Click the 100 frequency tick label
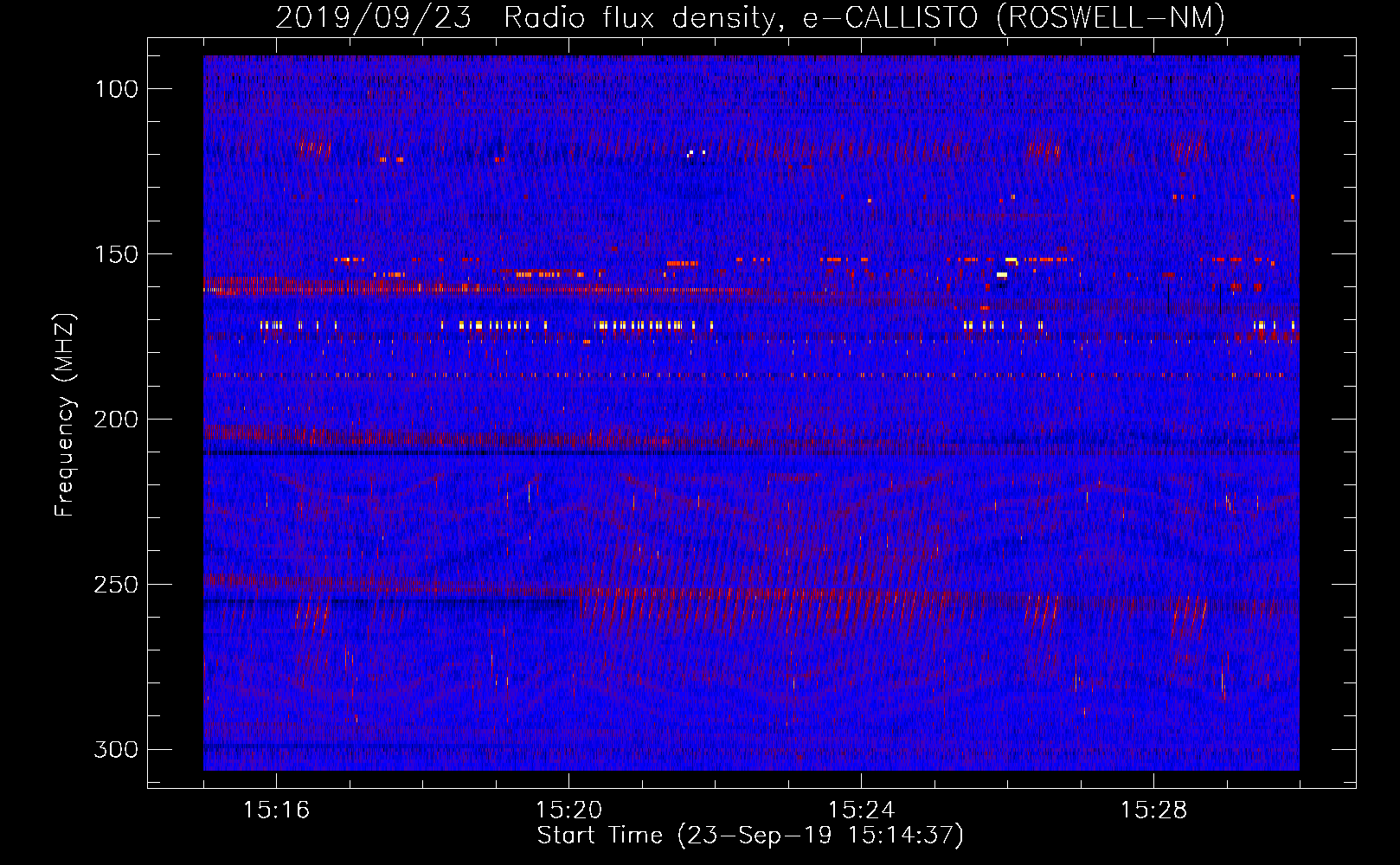This screenshot has width=1400, height=865. 116,89
